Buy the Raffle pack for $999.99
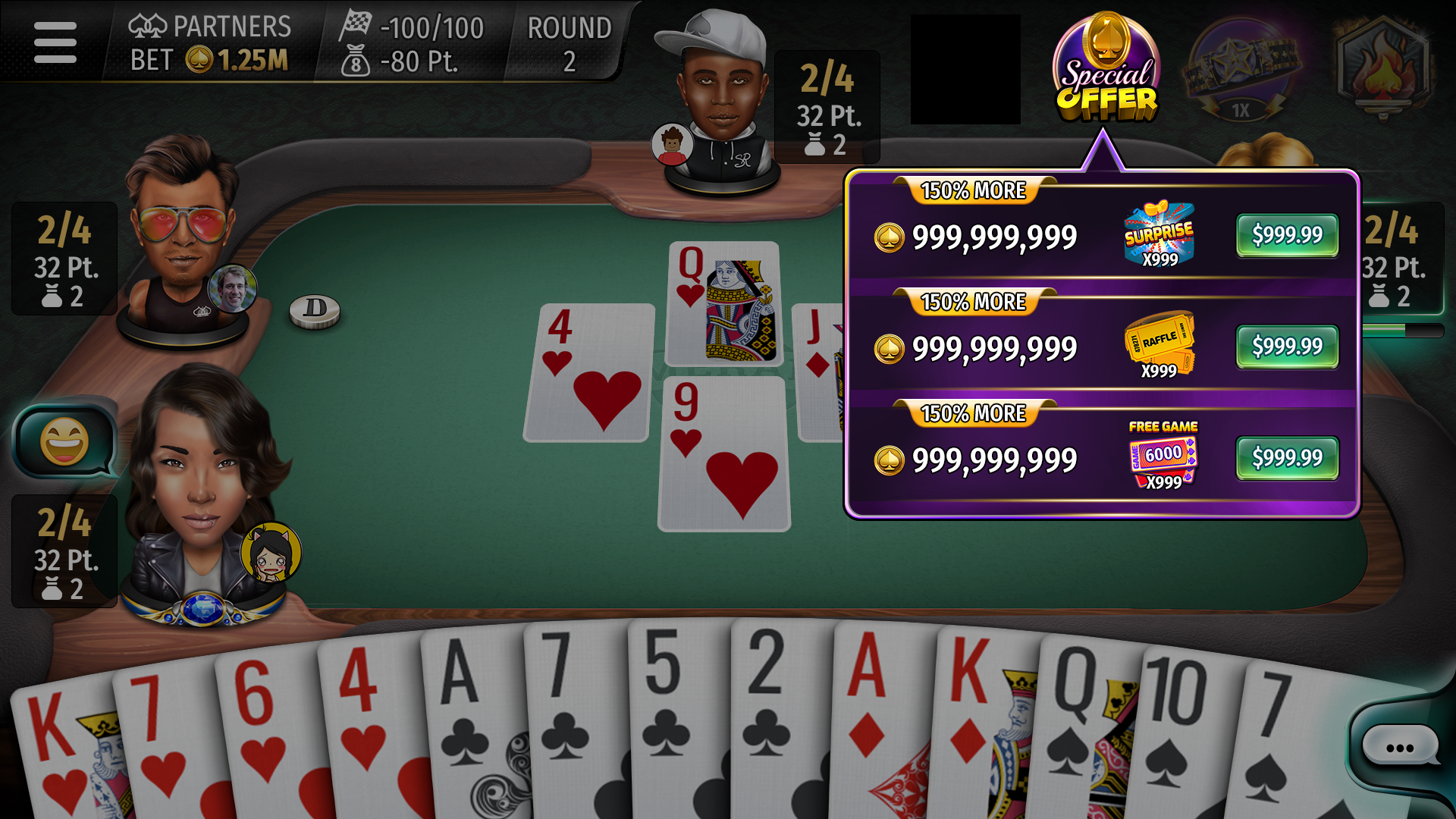Image resolution: width=1456 pixels, height=819 pixels. tap(1287, 347)
